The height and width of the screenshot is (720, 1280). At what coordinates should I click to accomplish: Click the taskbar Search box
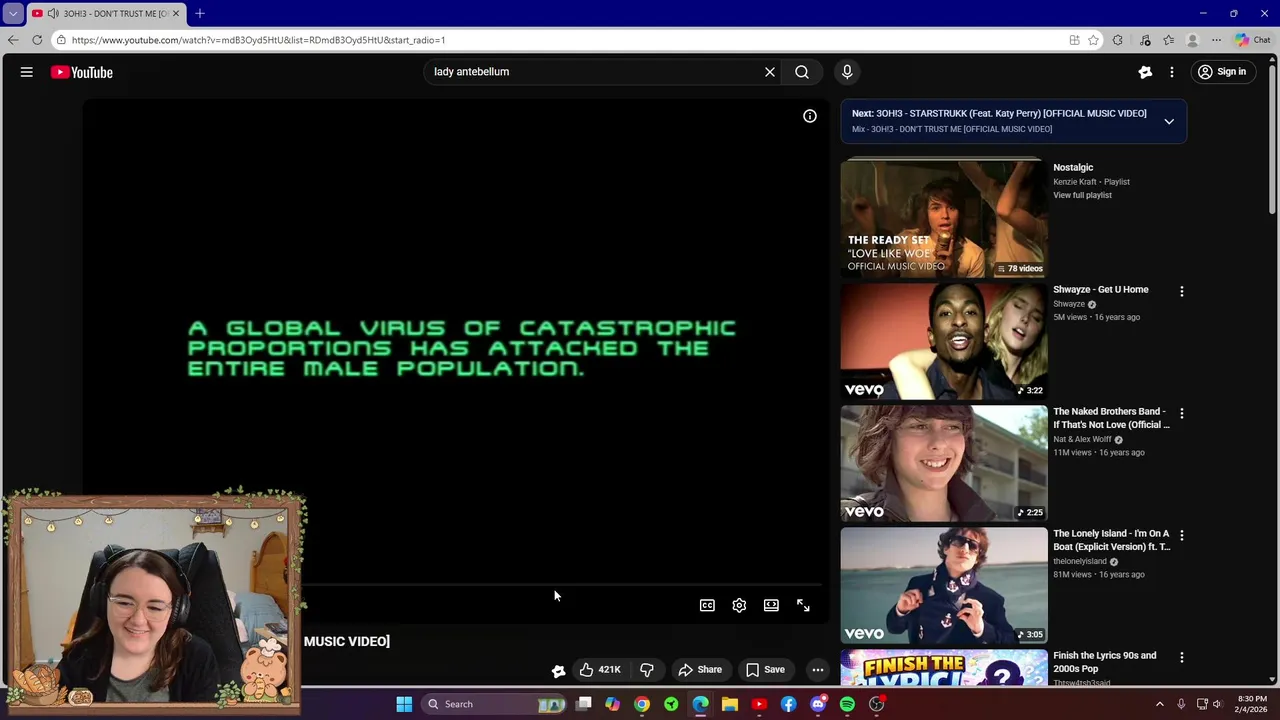[x=496, y=704]
